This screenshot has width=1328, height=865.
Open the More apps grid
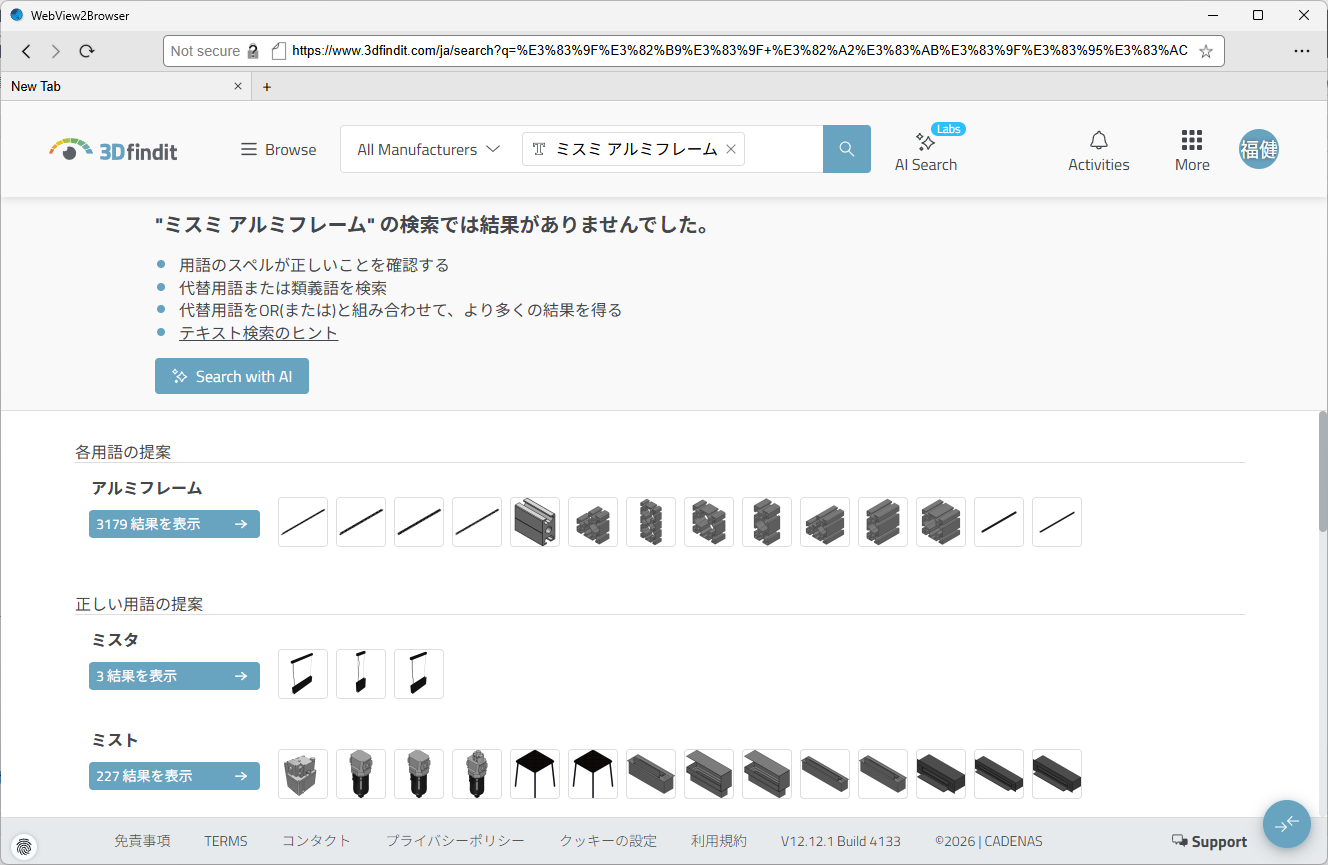[x=1191, y=151]
